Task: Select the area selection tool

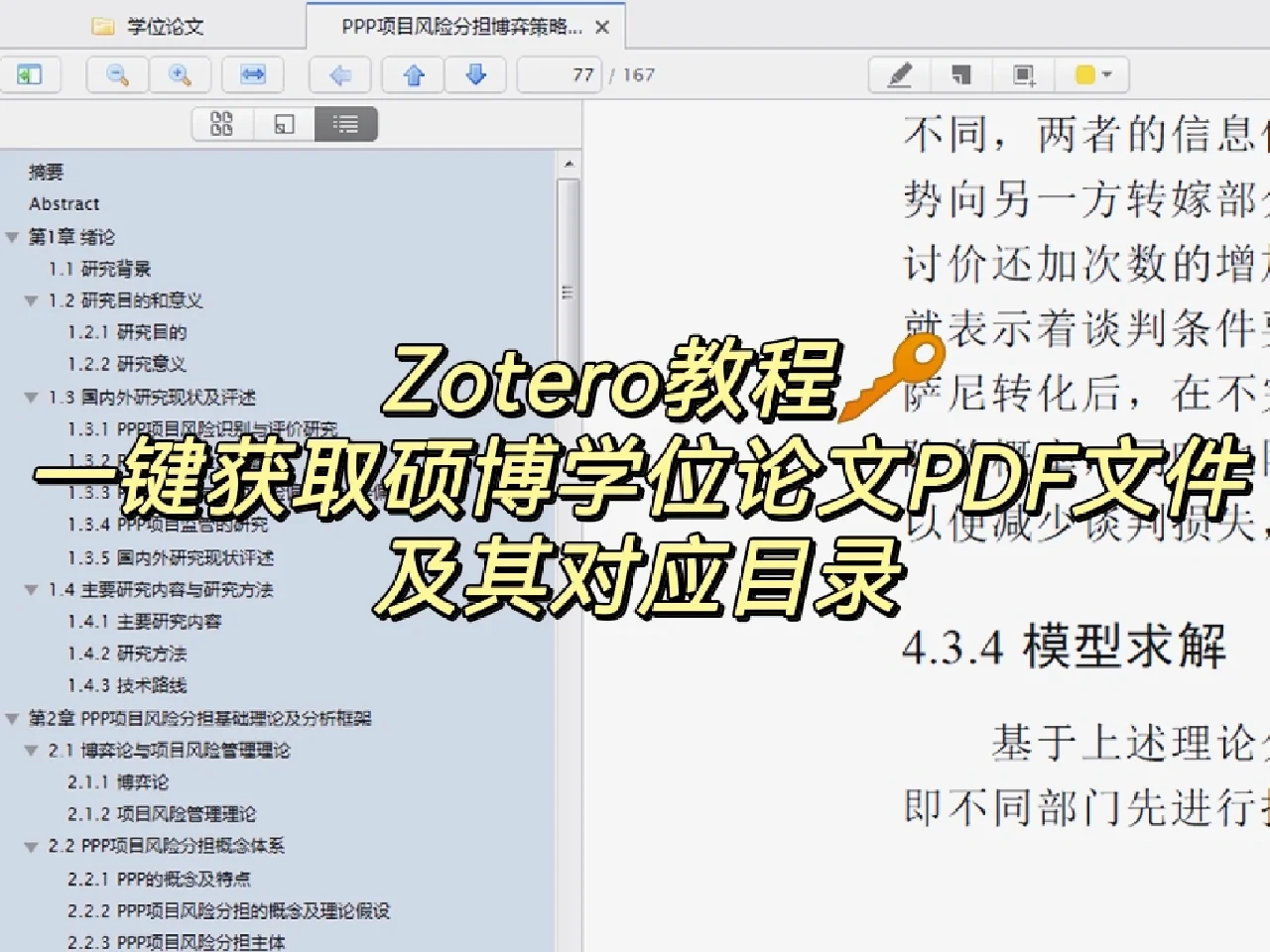Action: pyautogui.click(x=1024, y=74)
